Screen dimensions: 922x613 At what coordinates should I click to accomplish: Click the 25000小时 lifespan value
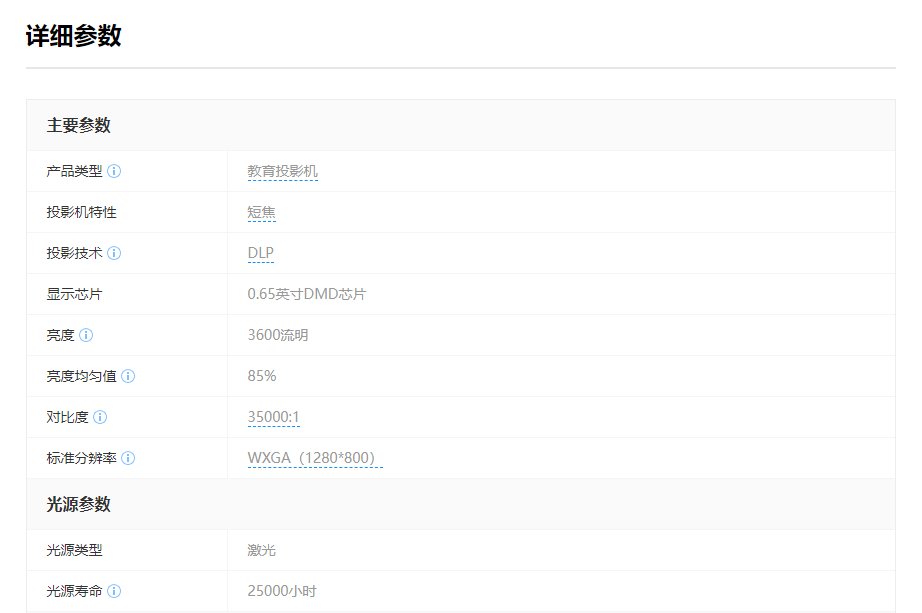pyautogui.click(x=281, y=591)
